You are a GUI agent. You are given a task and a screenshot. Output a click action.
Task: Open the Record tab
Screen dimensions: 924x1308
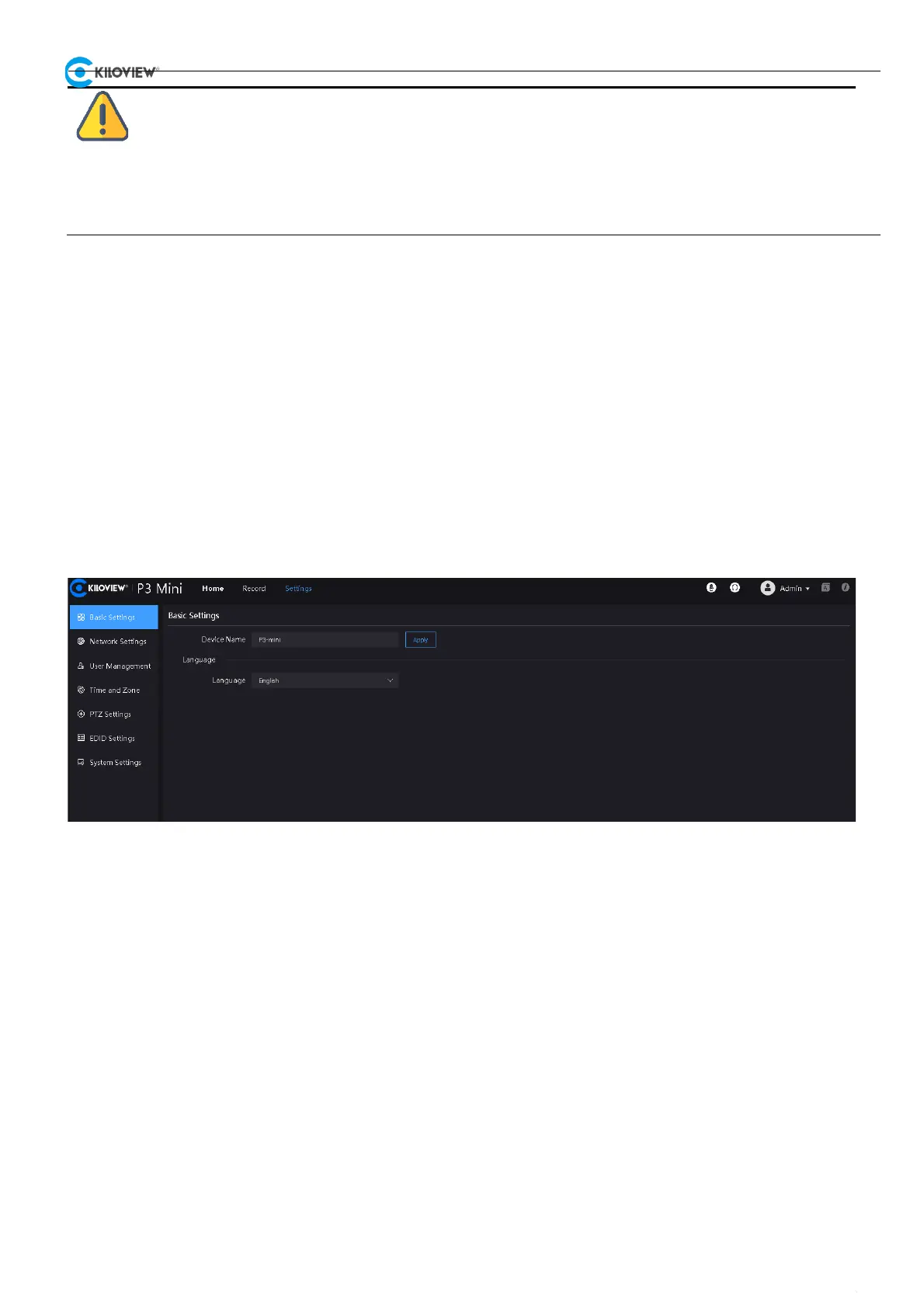254,589
